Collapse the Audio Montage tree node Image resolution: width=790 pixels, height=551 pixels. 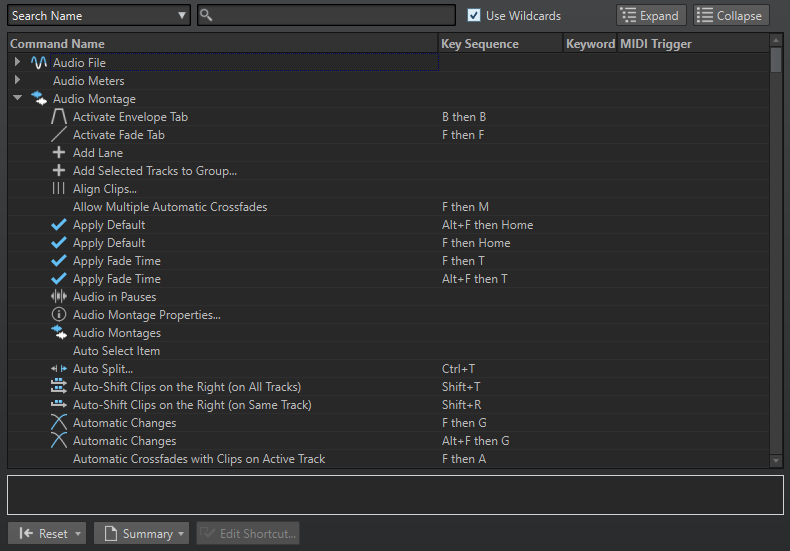coord(17,99)
